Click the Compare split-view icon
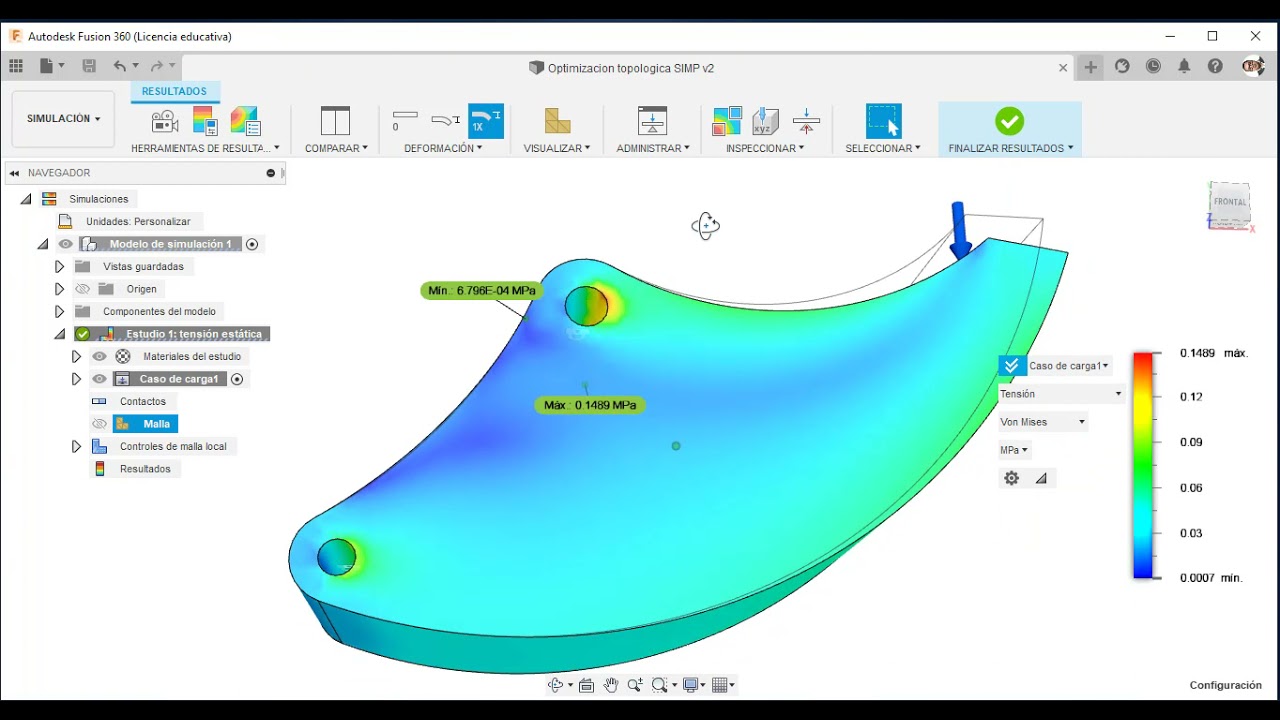Viewport: 1280px width, 720px height. coord(336,121)
